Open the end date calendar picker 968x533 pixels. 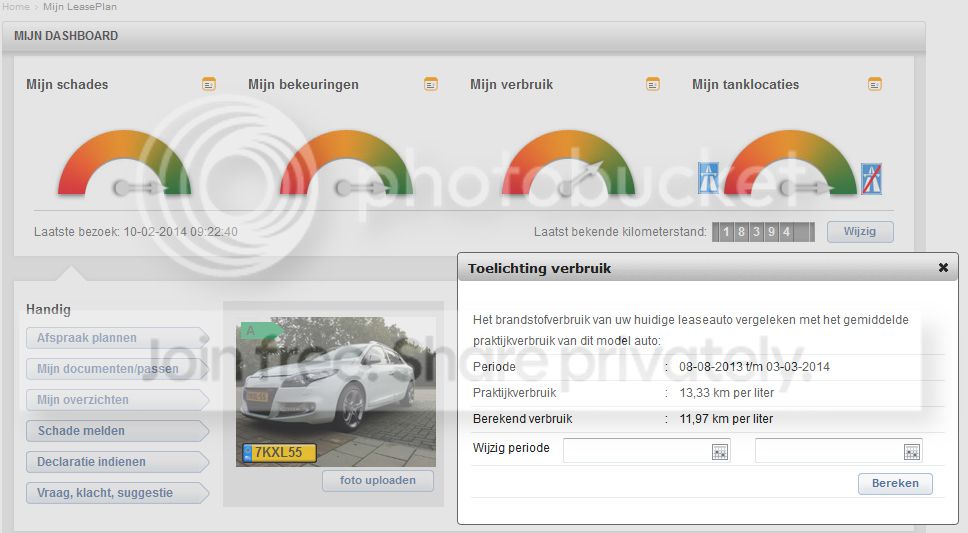coord(911,452)
